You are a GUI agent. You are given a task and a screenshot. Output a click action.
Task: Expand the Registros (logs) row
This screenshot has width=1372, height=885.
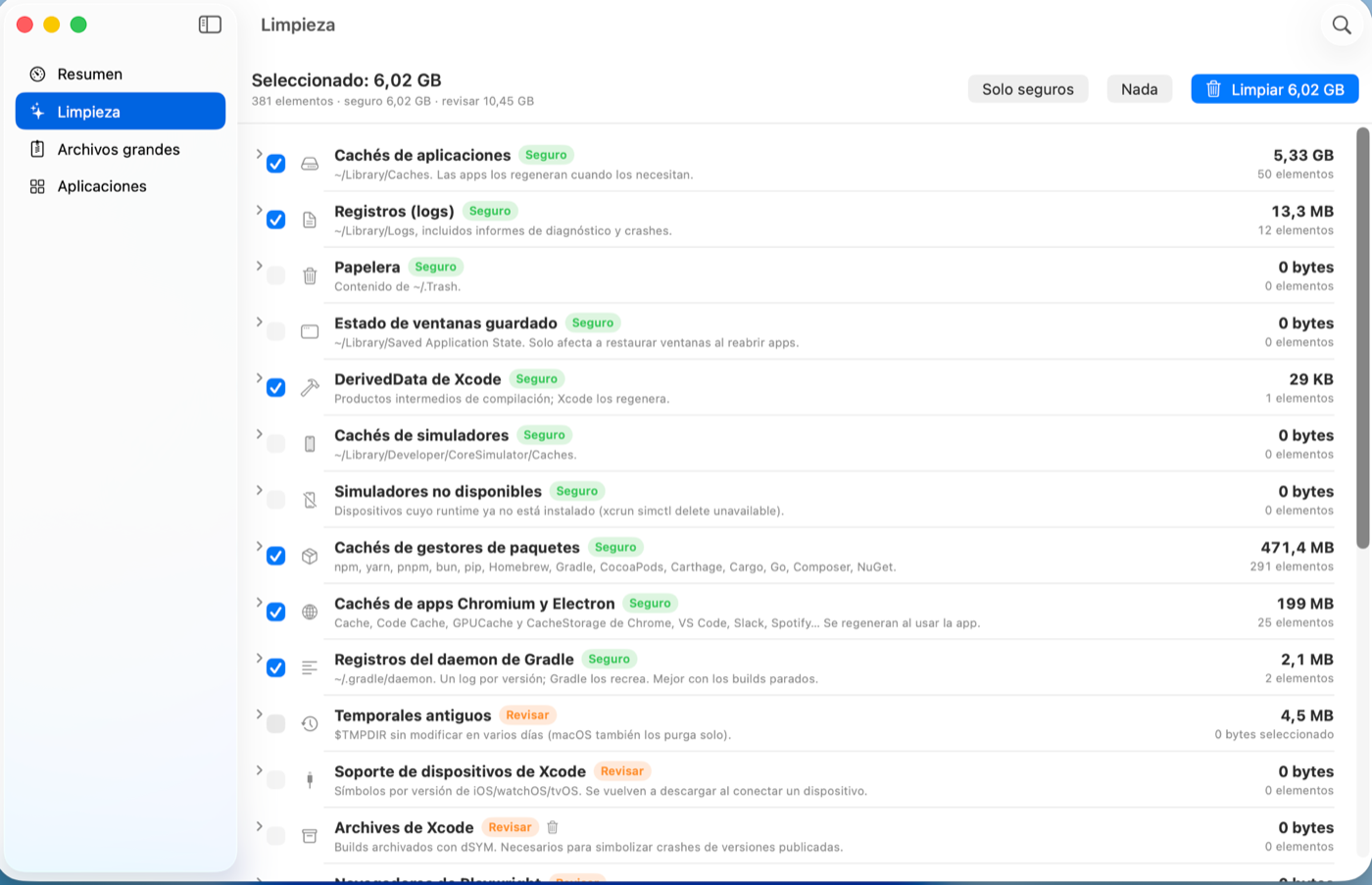tap(259, 210)
